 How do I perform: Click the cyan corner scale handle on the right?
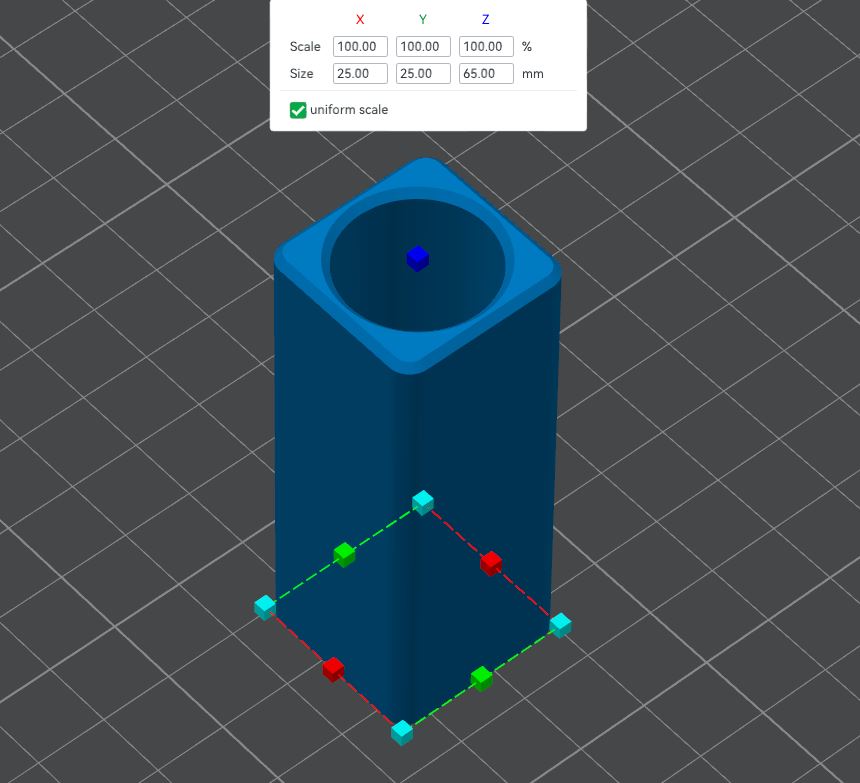coord(561,623)
